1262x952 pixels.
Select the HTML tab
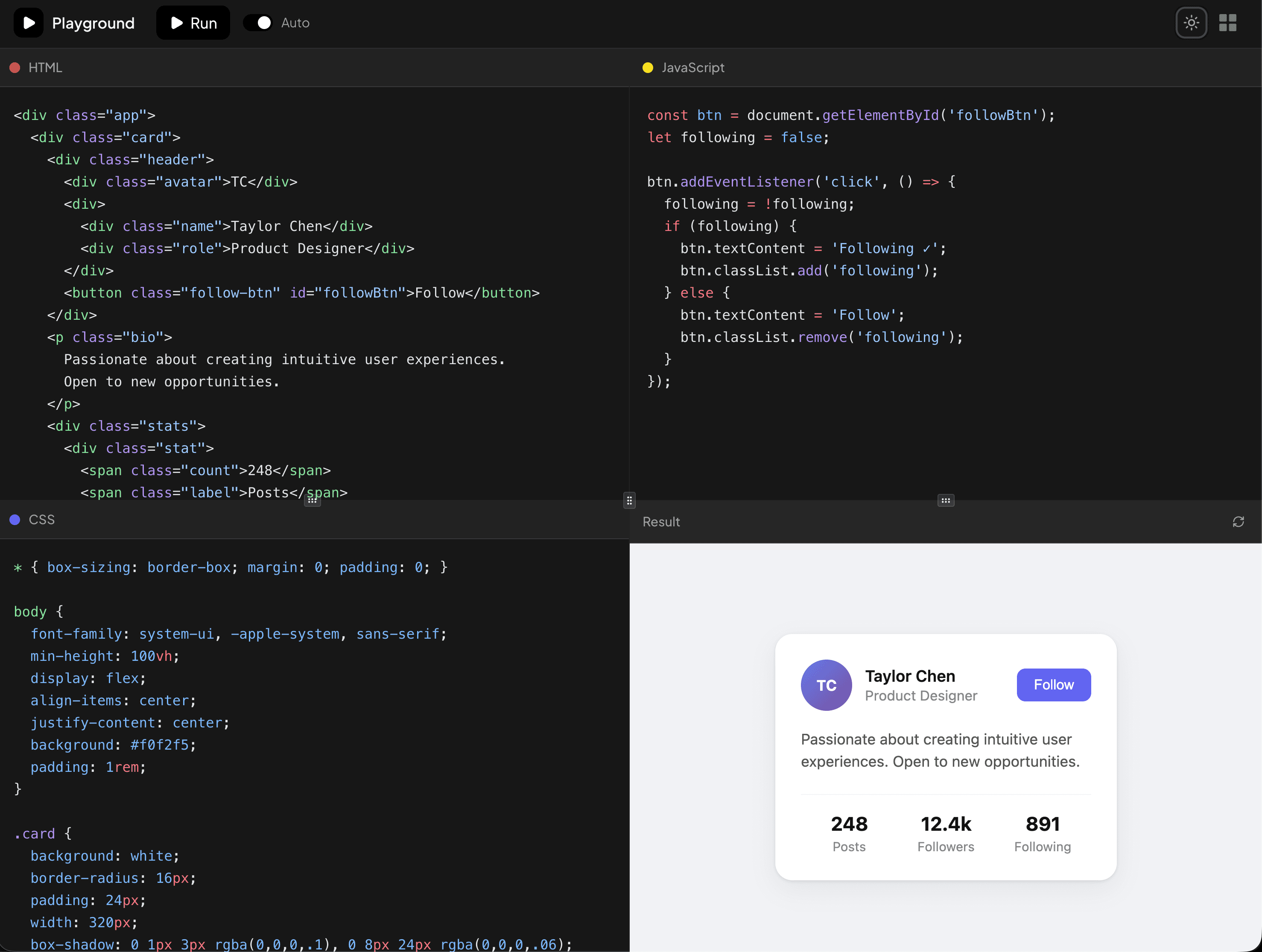[x=45, y=67]
